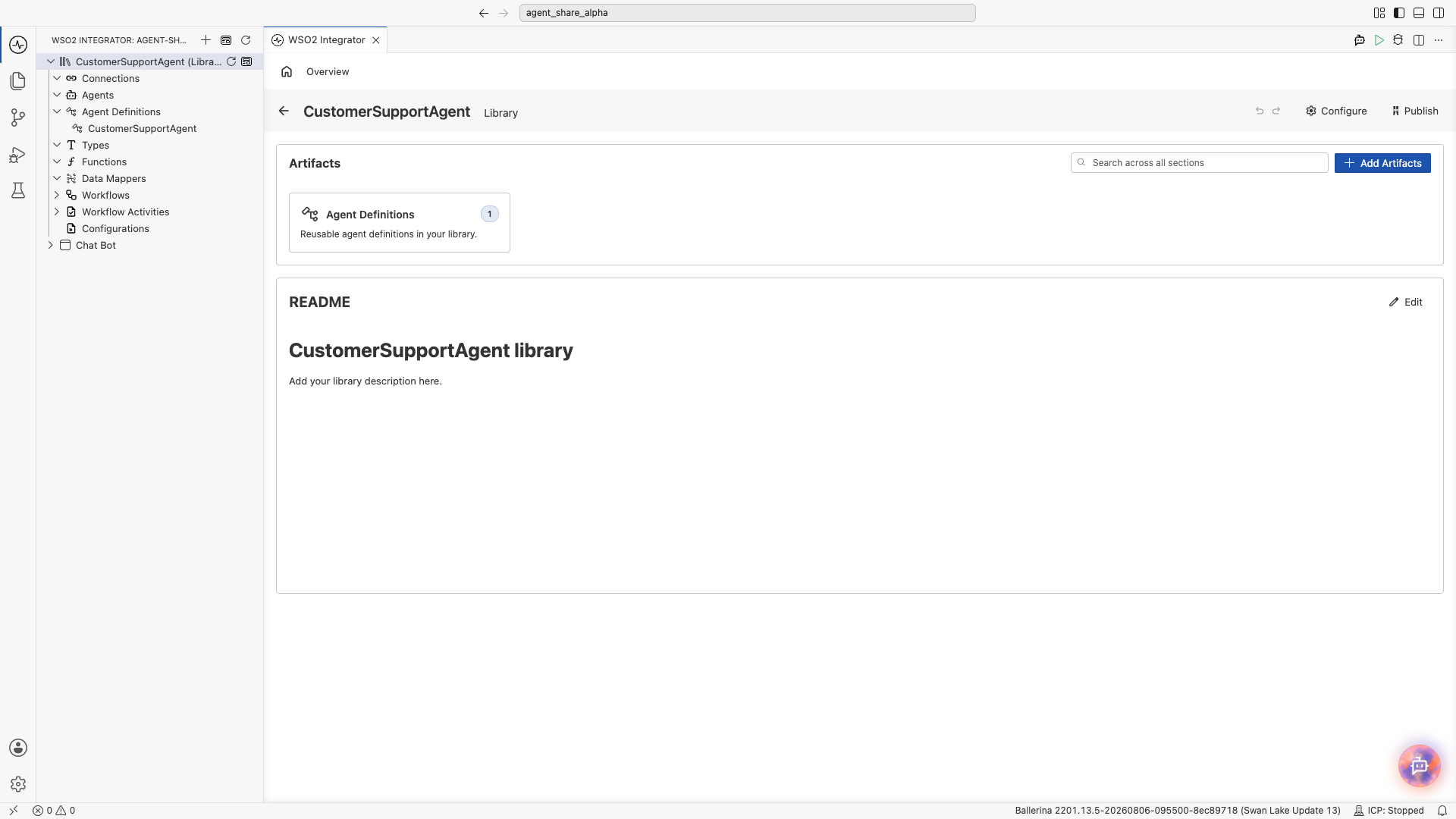Image resolution: width=1456 pixels, height=819 pixels.
Task: Collapse the Agents section
Action: click(57, 95)
